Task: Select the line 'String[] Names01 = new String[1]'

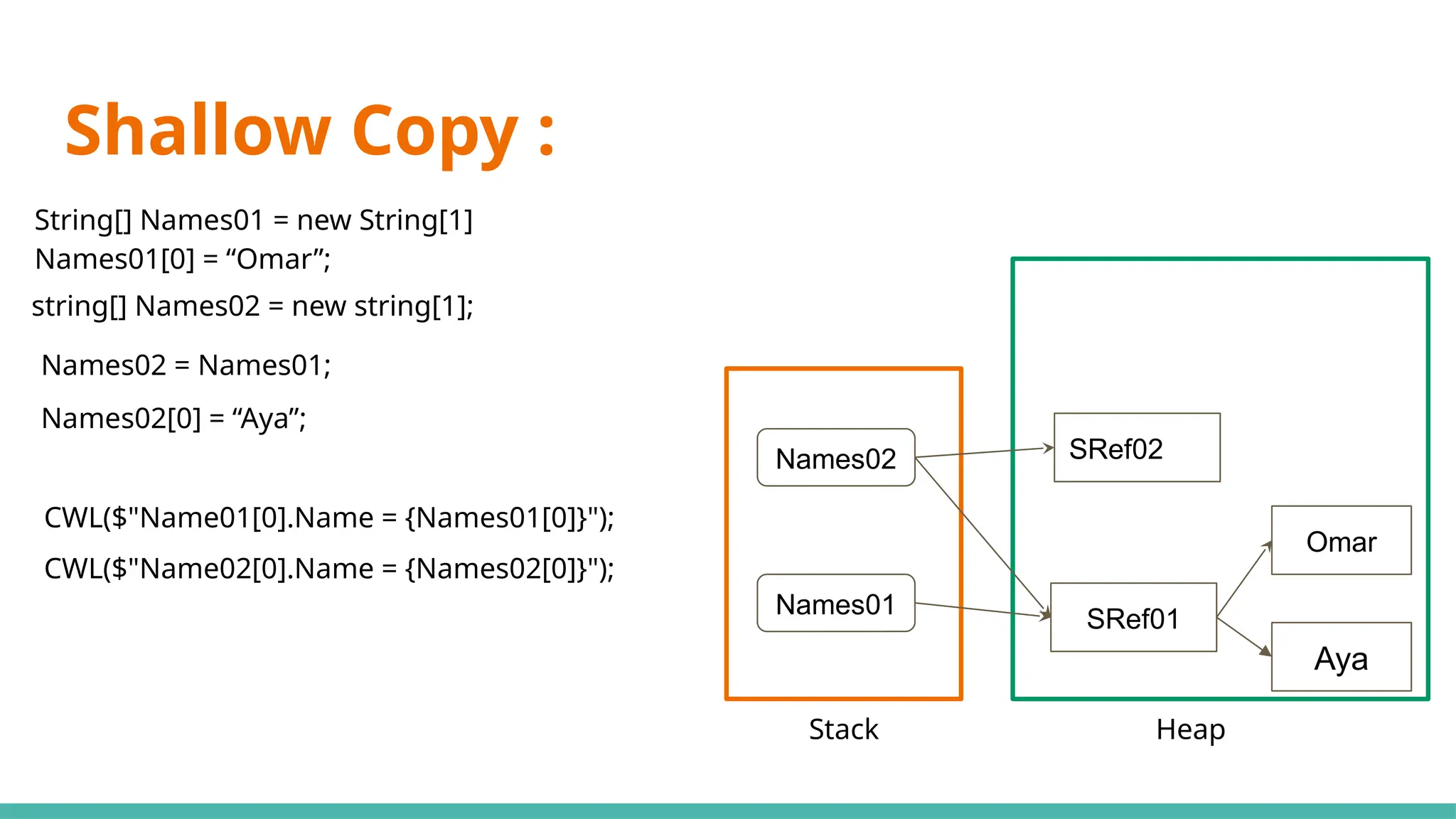Action: point(254,220)
